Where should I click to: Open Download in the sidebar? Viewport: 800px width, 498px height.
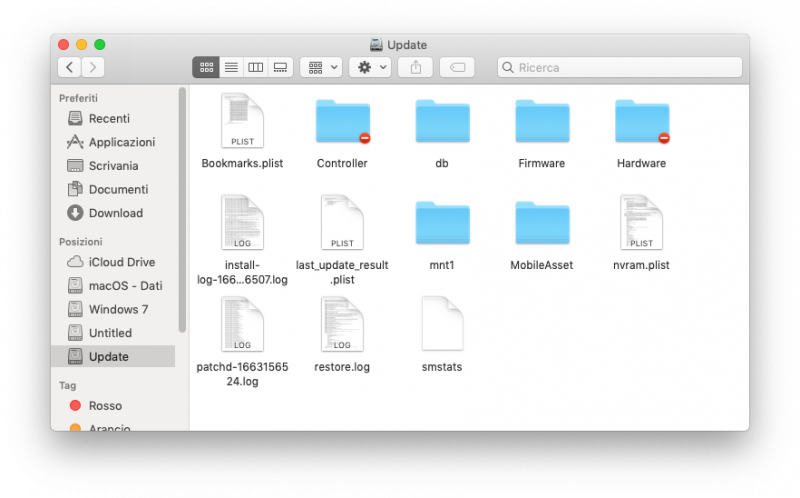tap(113, 213)
